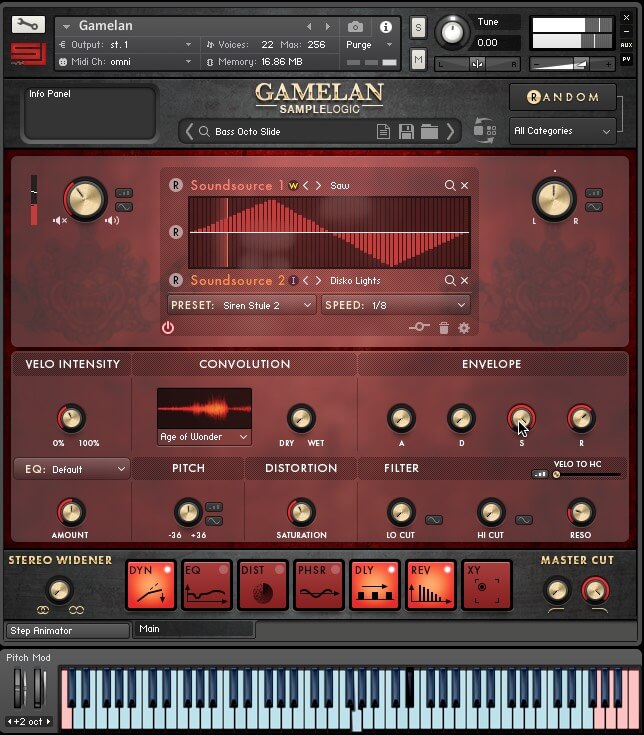This screenshot has width=644, height=735.
Task: Expand the All Categories dropdown
Action: [x=562, y=131]
